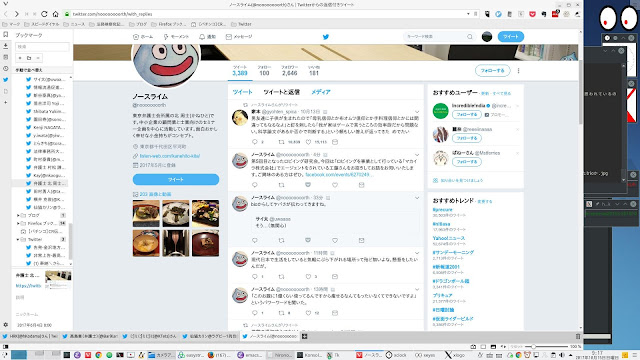Reload the current Twitter page
This screenshot has height=360, width=640.
pos(44,14)
